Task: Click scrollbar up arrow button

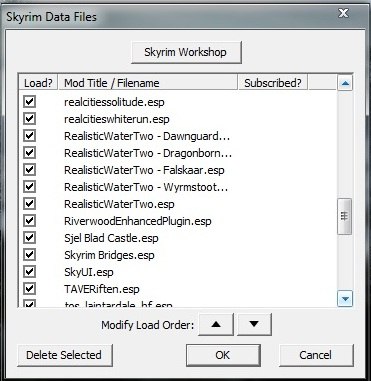Action: tap(345, 83)
